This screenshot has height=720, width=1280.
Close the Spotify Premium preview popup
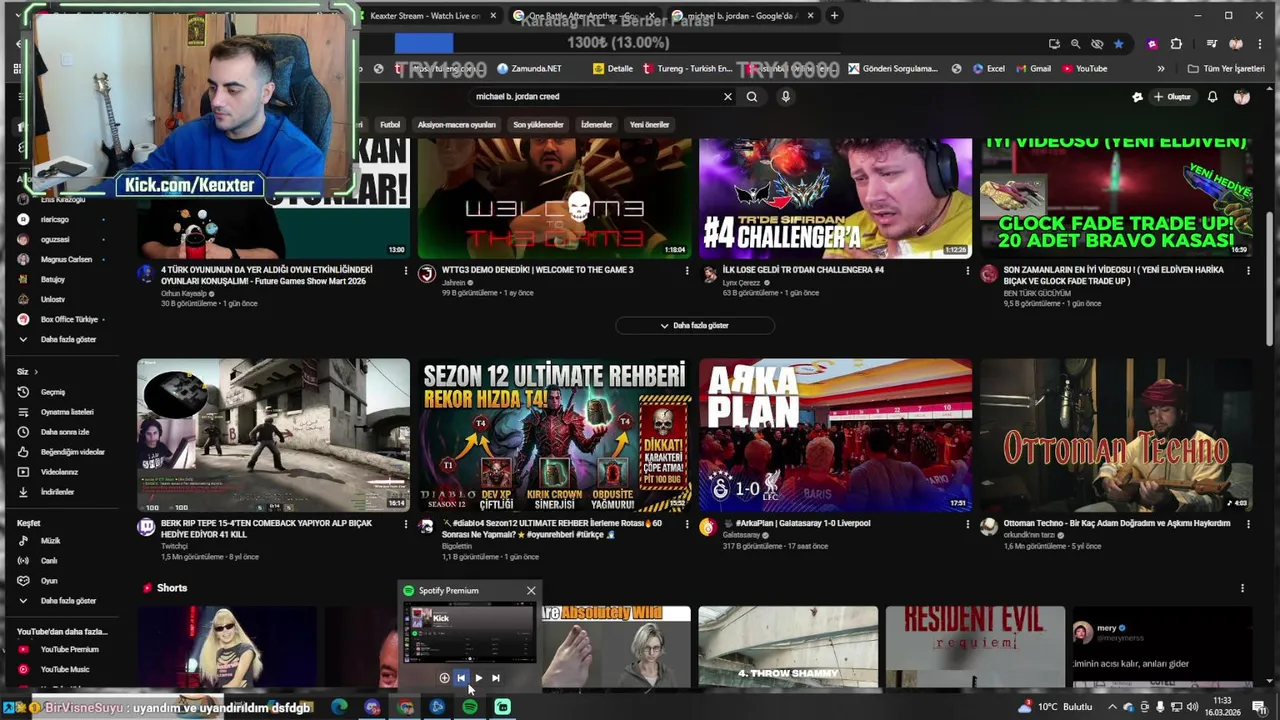tap(531, 591)
